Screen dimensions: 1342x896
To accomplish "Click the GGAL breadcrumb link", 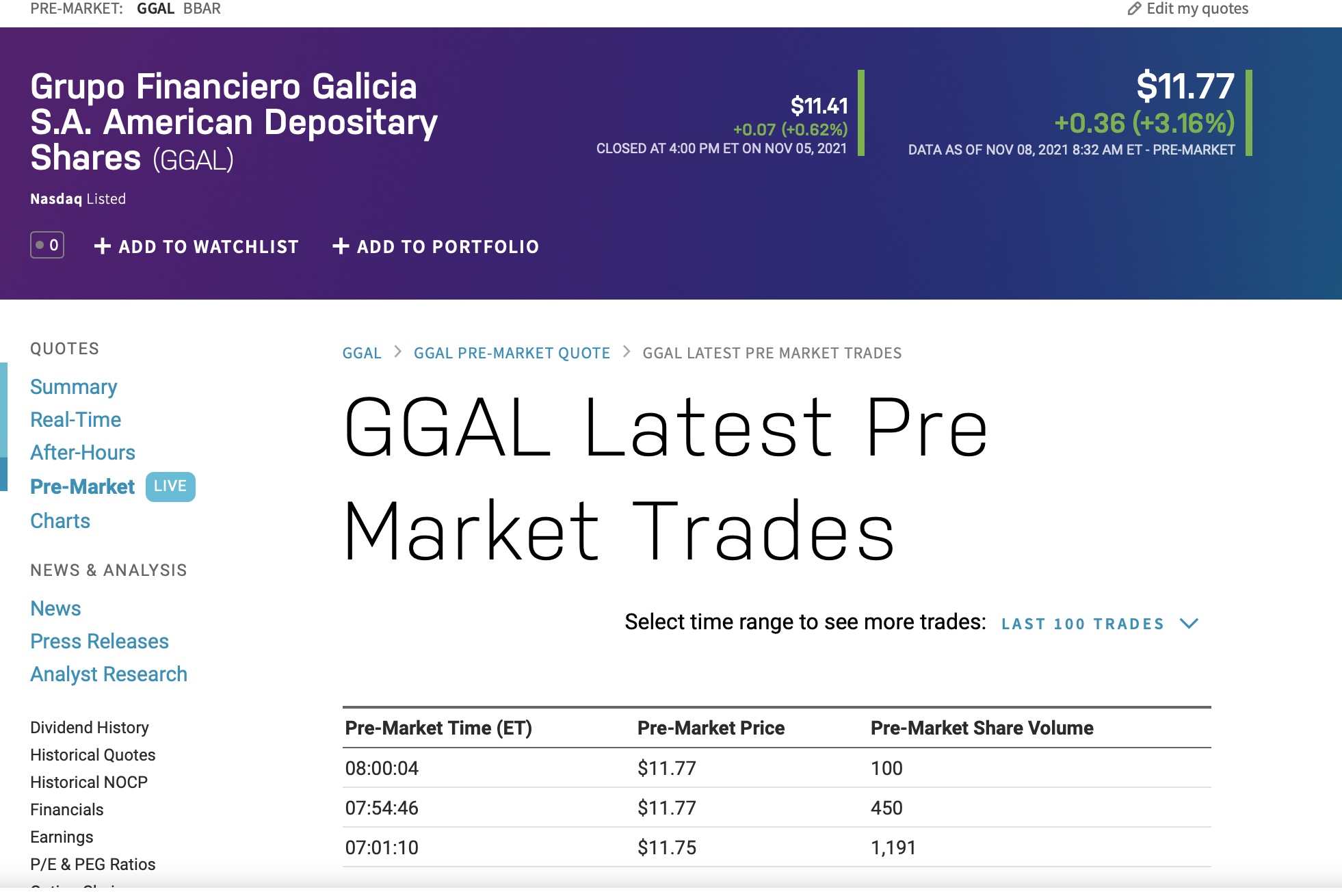I will 362,354.
